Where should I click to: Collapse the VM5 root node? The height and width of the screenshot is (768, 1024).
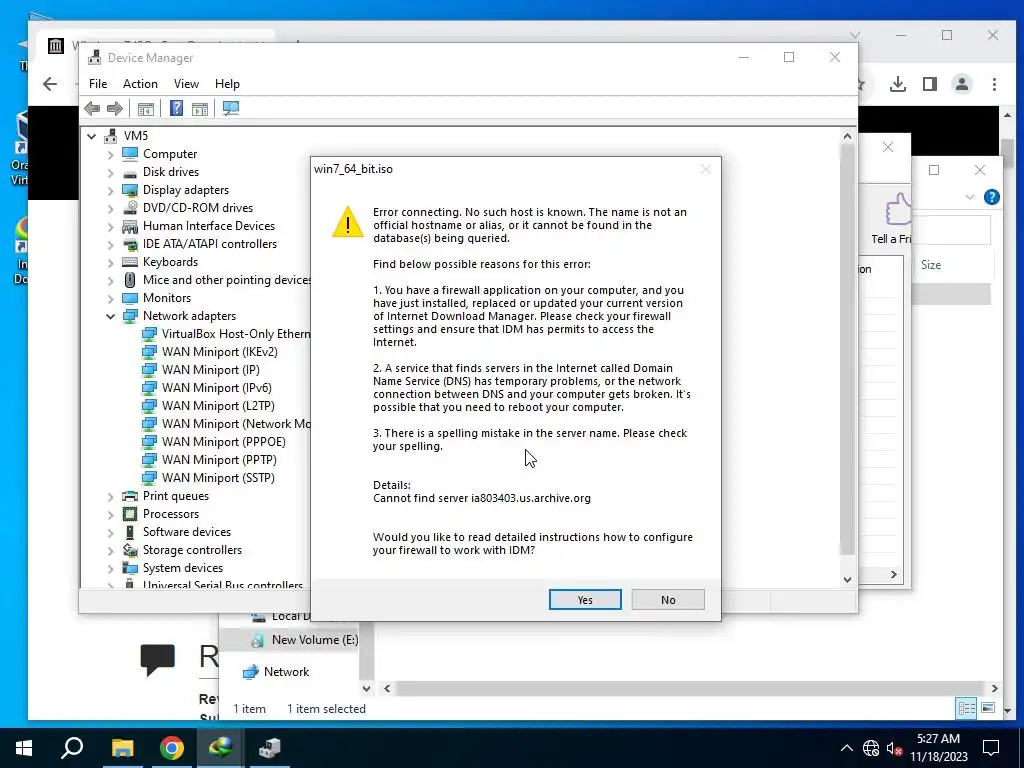92,136
